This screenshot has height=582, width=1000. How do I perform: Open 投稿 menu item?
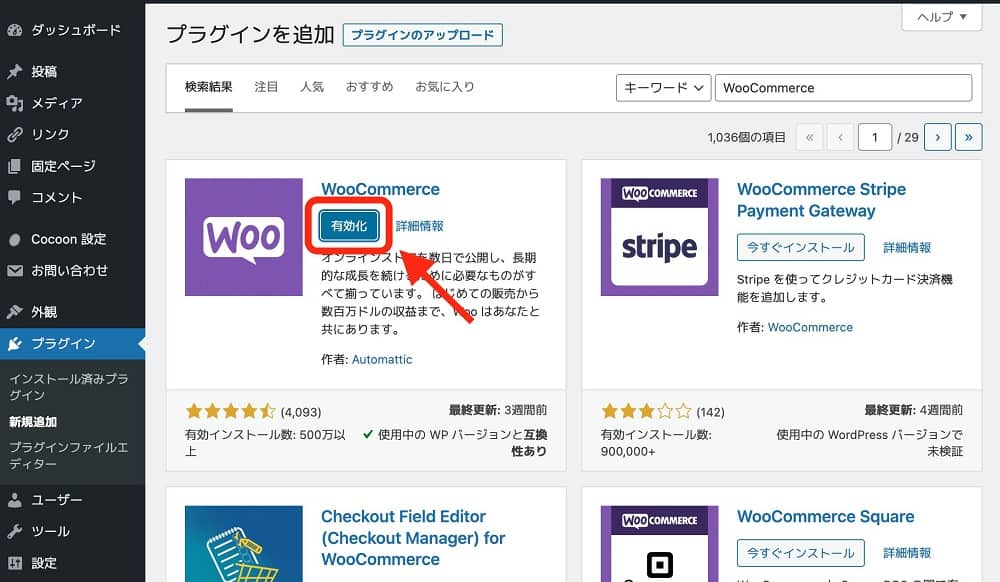(x=44, y=71)
